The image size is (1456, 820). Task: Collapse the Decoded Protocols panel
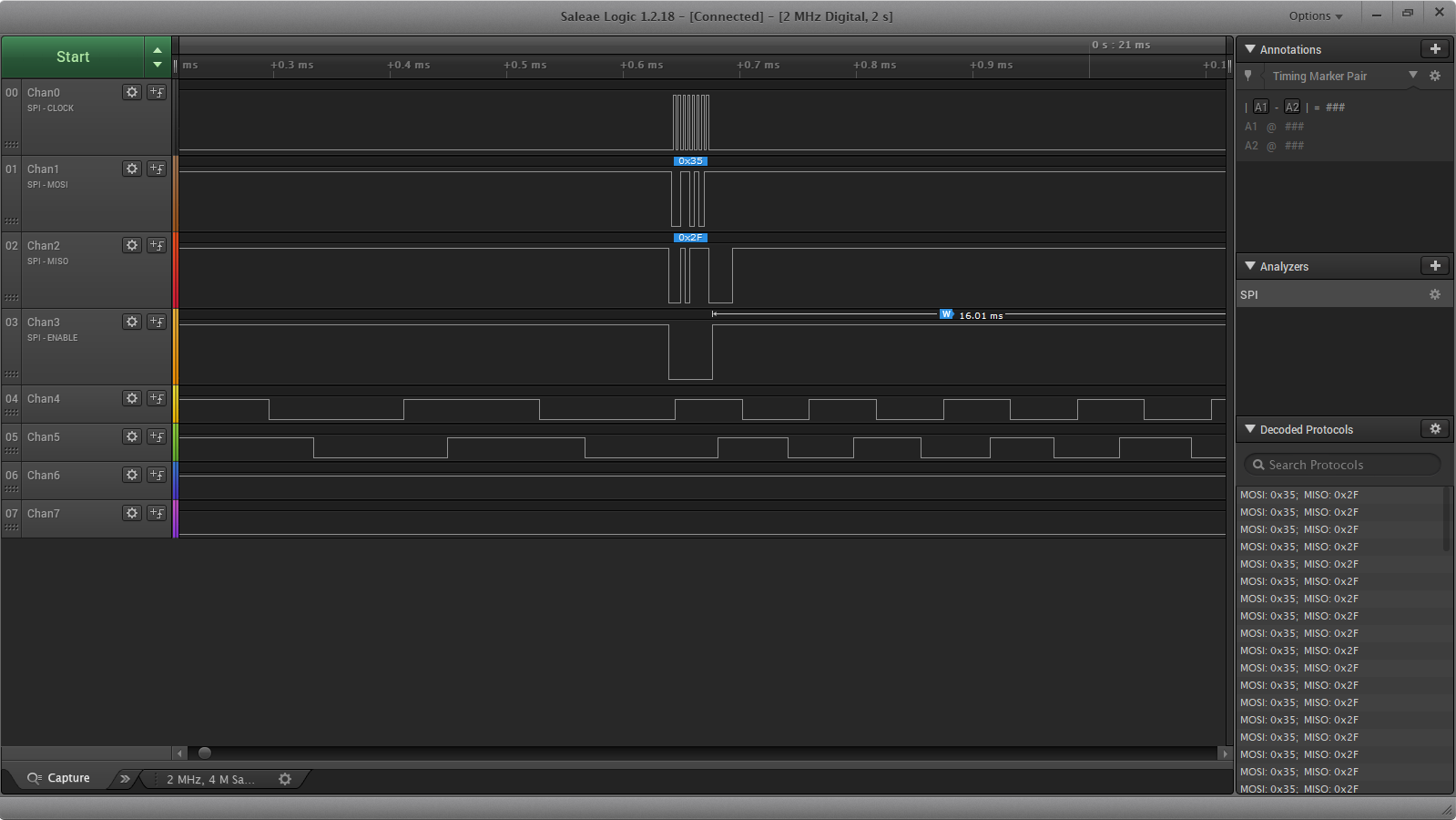[1250, 429]
